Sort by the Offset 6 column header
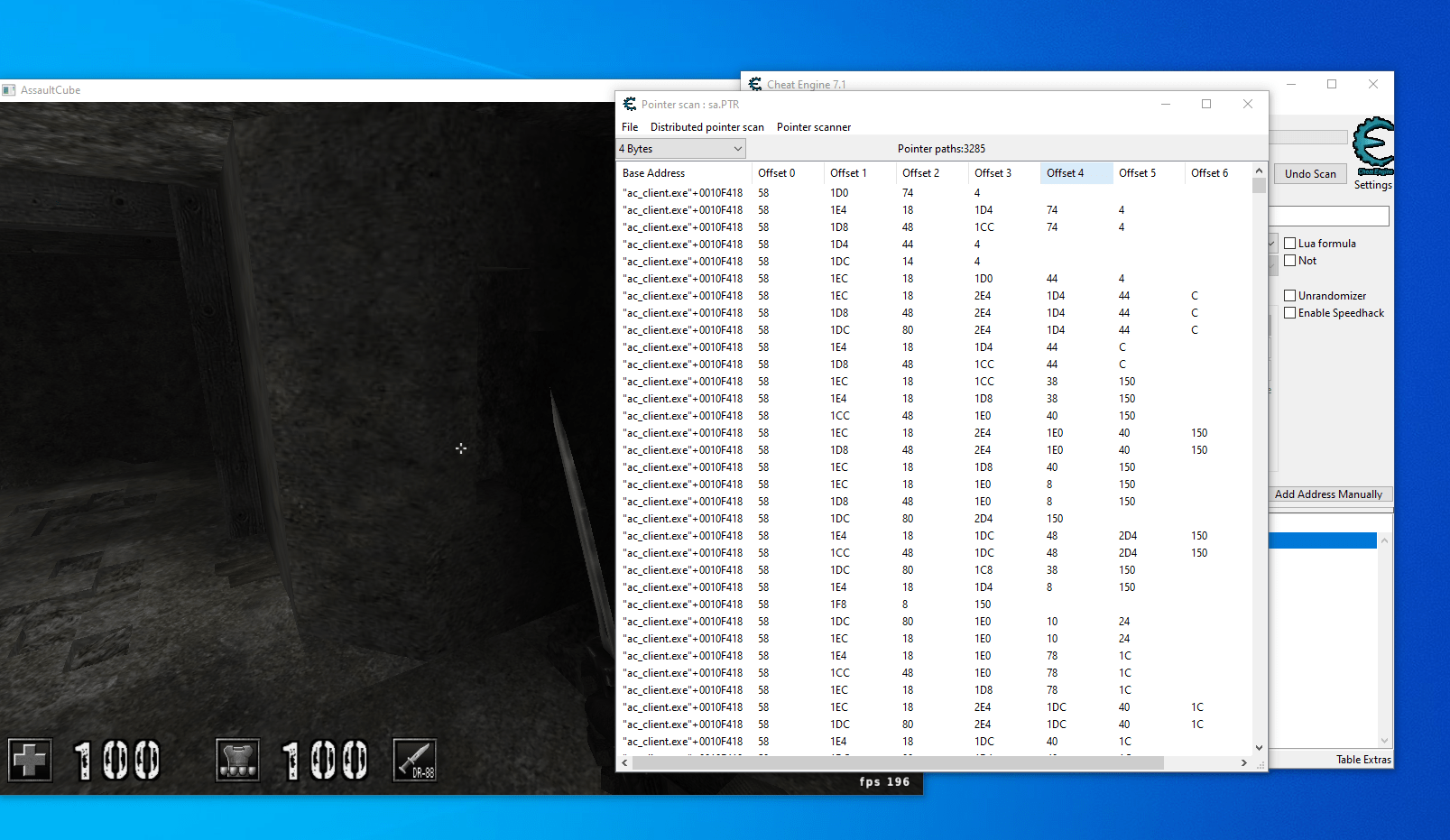The image size is (1450, 840). coord(1218,173)
